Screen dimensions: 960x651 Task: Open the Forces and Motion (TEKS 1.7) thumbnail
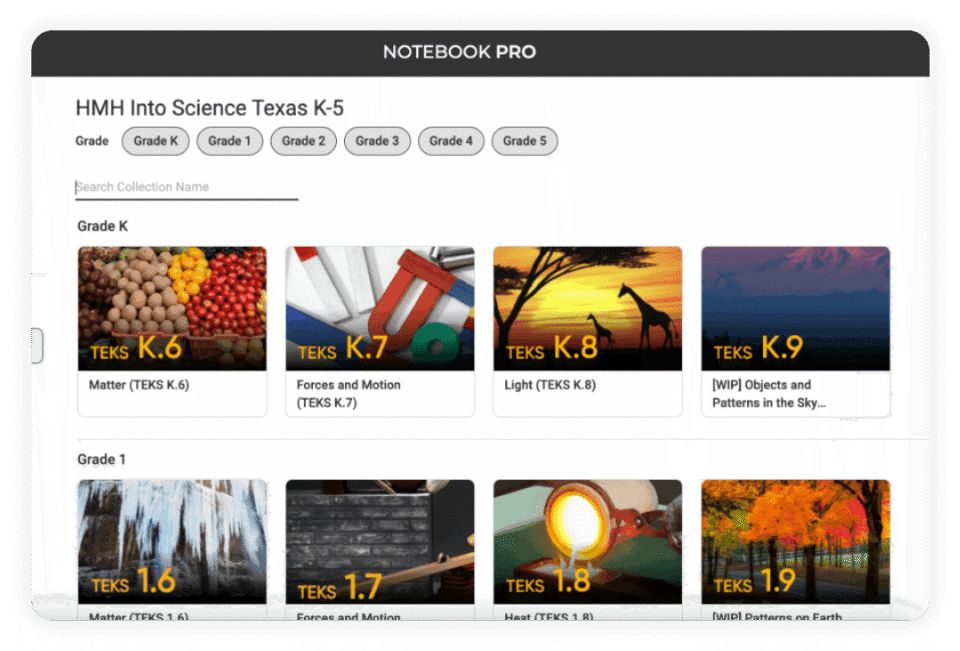click(x=379, y=541)
